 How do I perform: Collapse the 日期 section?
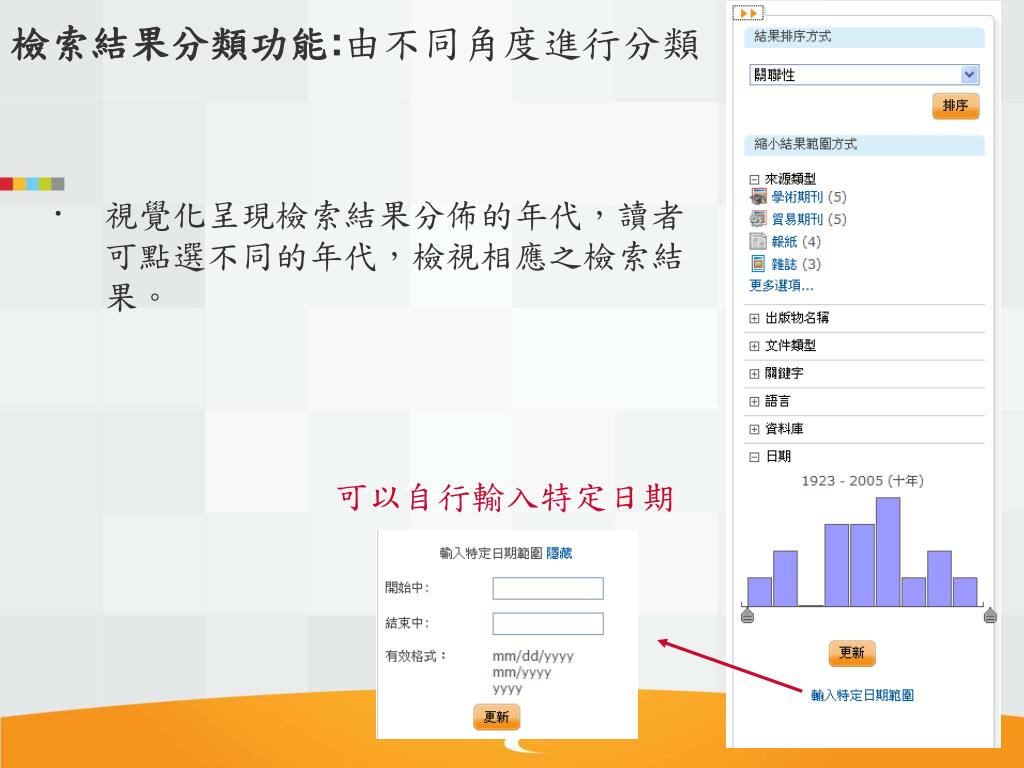point(754,457)
